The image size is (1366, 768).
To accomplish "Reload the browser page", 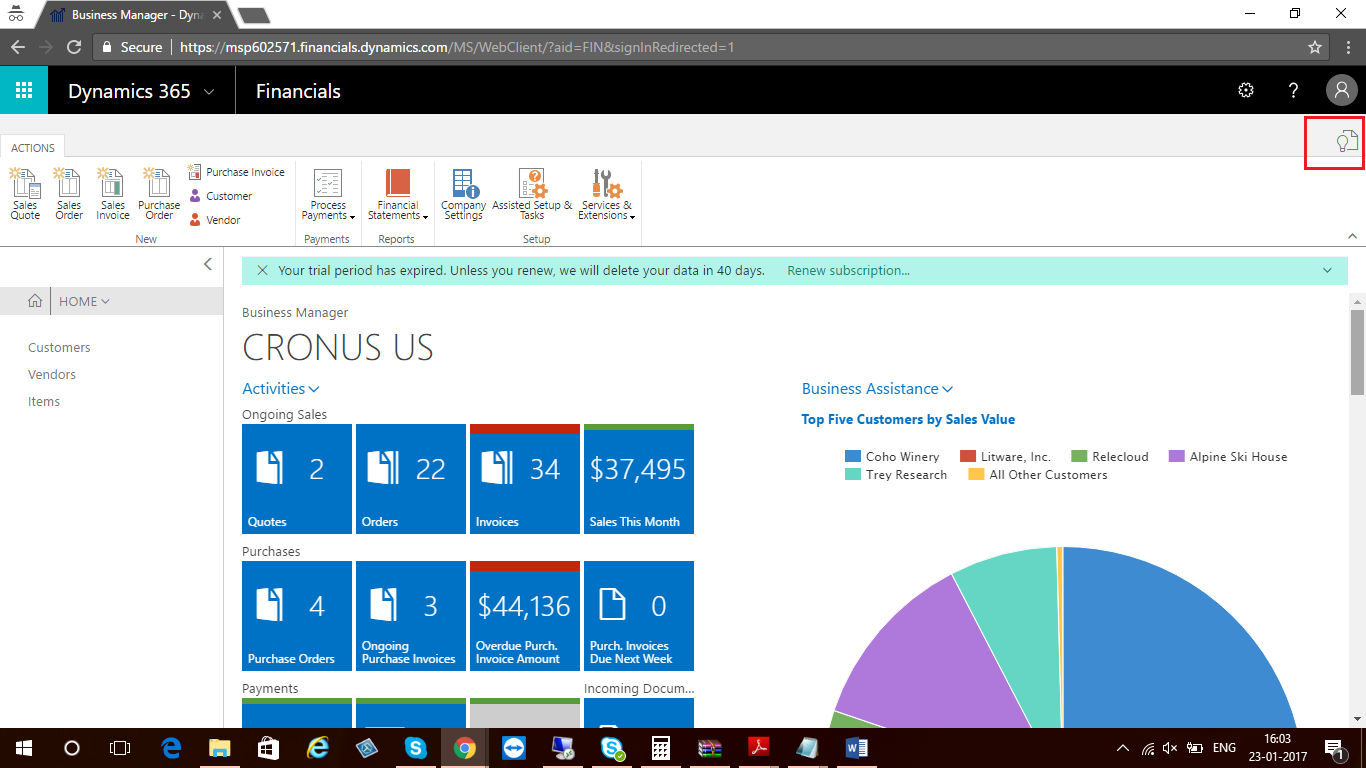I will click(x=74, y=47).
